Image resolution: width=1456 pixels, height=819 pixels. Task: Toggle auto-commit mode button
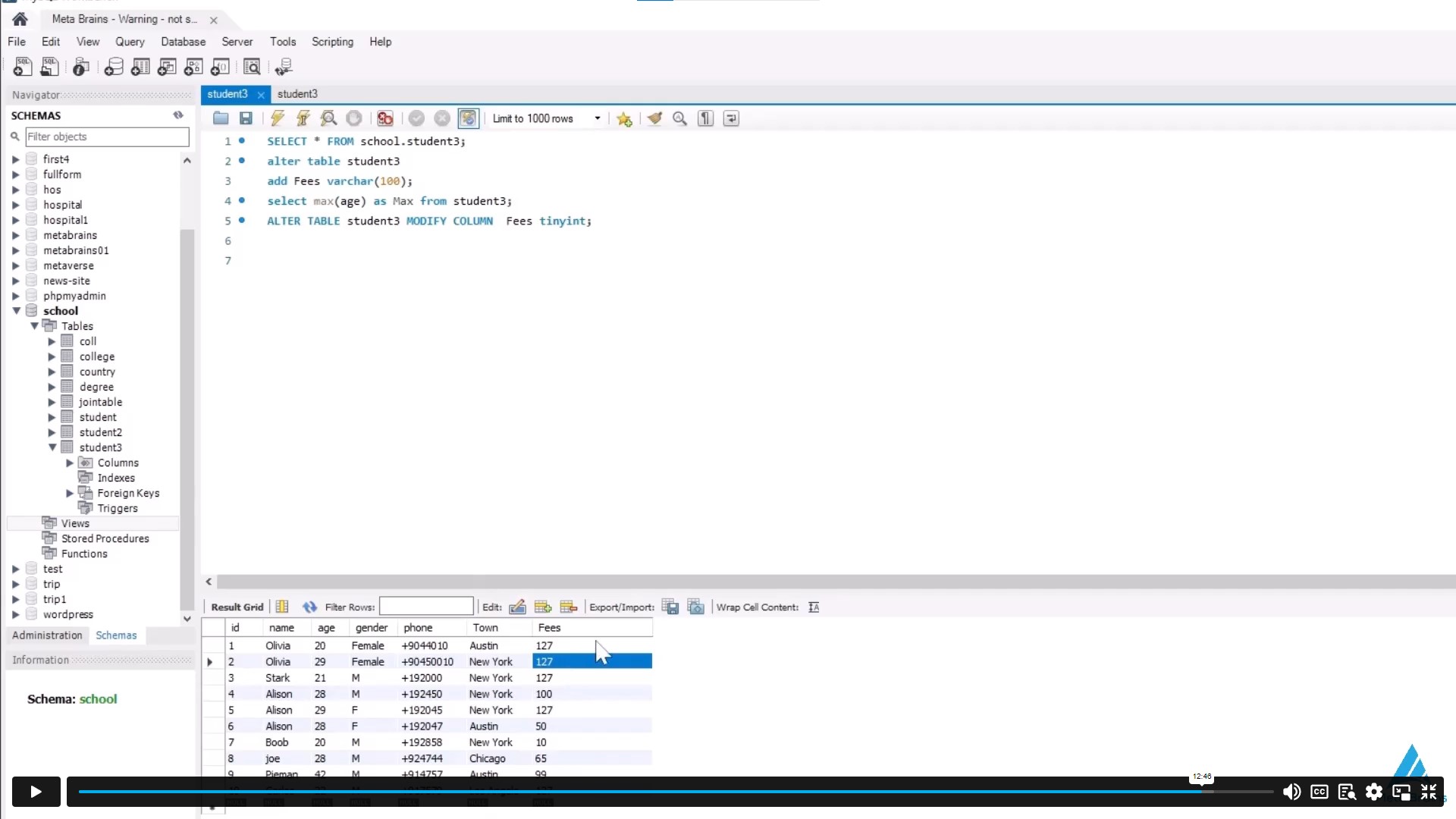tap(468, 118)
